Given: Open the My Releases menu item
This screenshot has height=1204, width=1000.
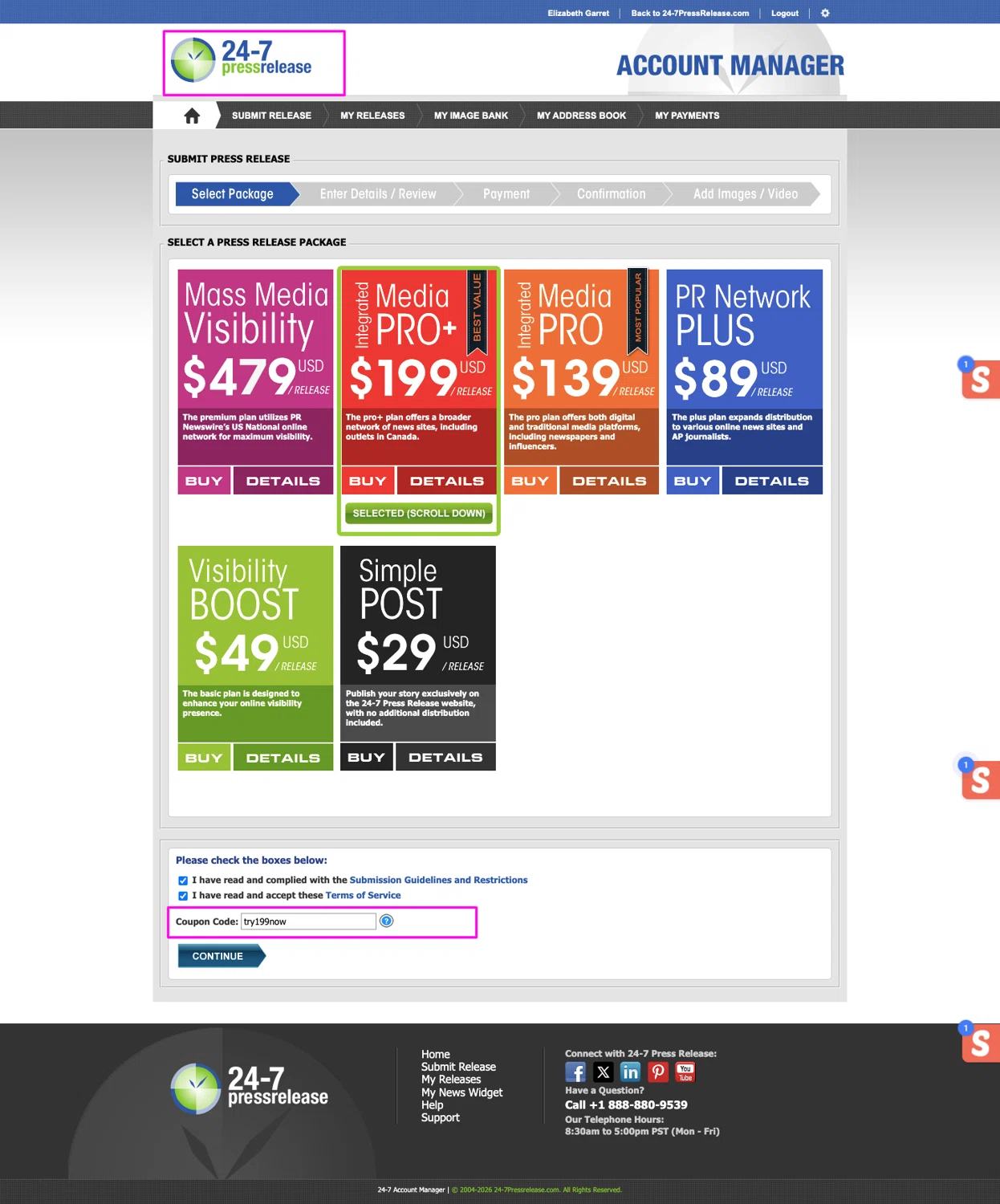Looking at the screenshot, I should (372, 116).
